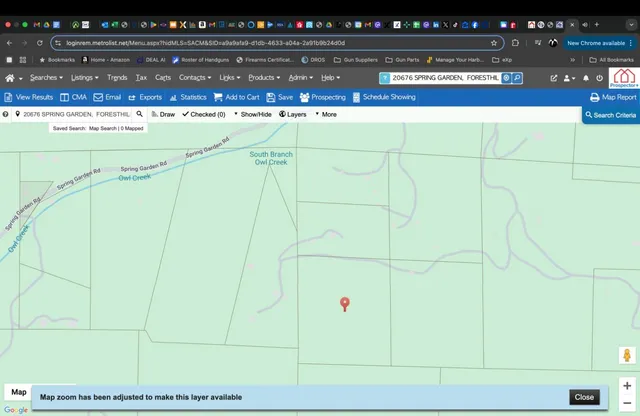Click the home icon in navigation bar
Screen dimensions: 640x416
click(x=12, y=77)
